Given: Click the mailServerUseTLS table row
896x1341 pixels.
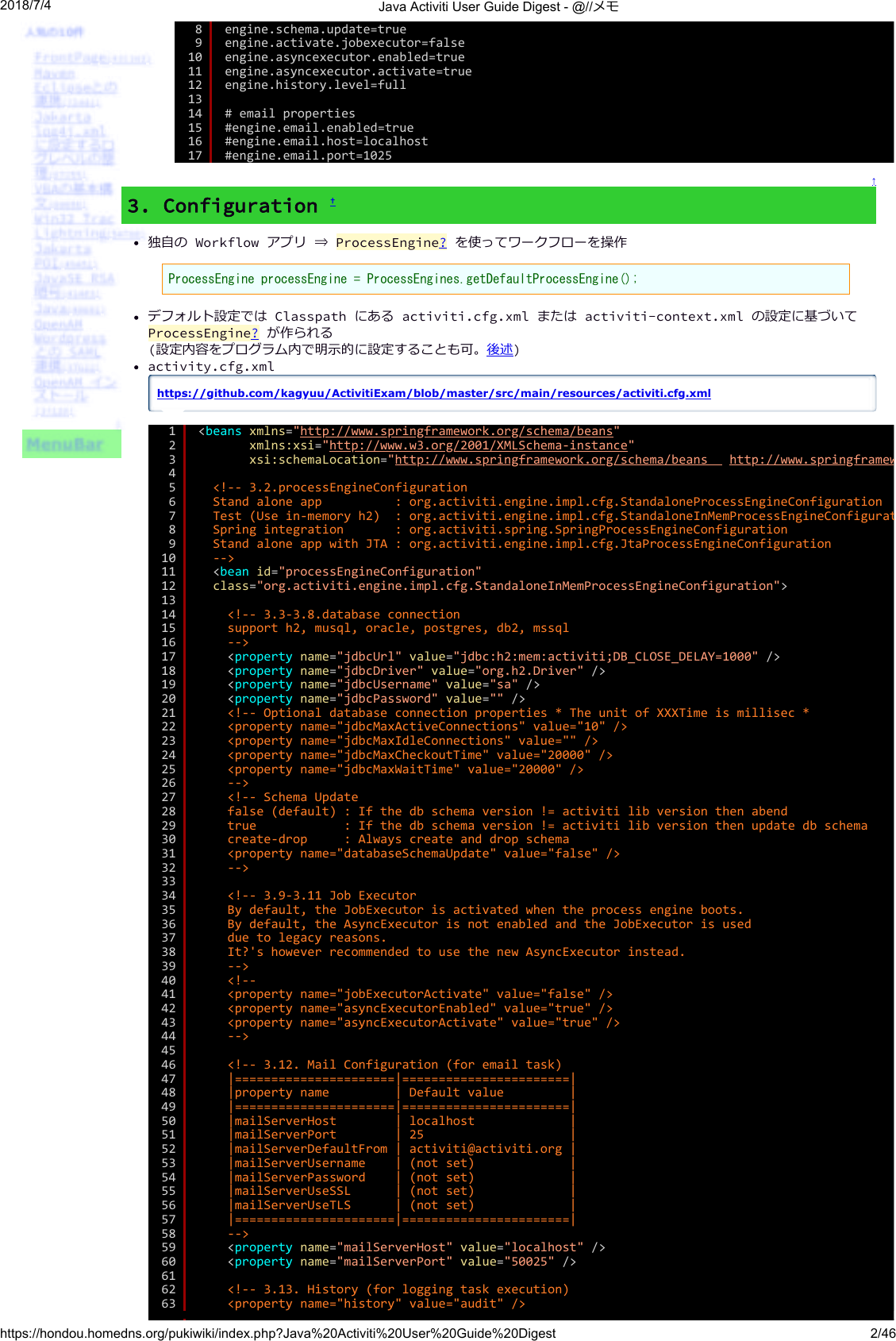Looking at the screenshot, I should 402,1205.
